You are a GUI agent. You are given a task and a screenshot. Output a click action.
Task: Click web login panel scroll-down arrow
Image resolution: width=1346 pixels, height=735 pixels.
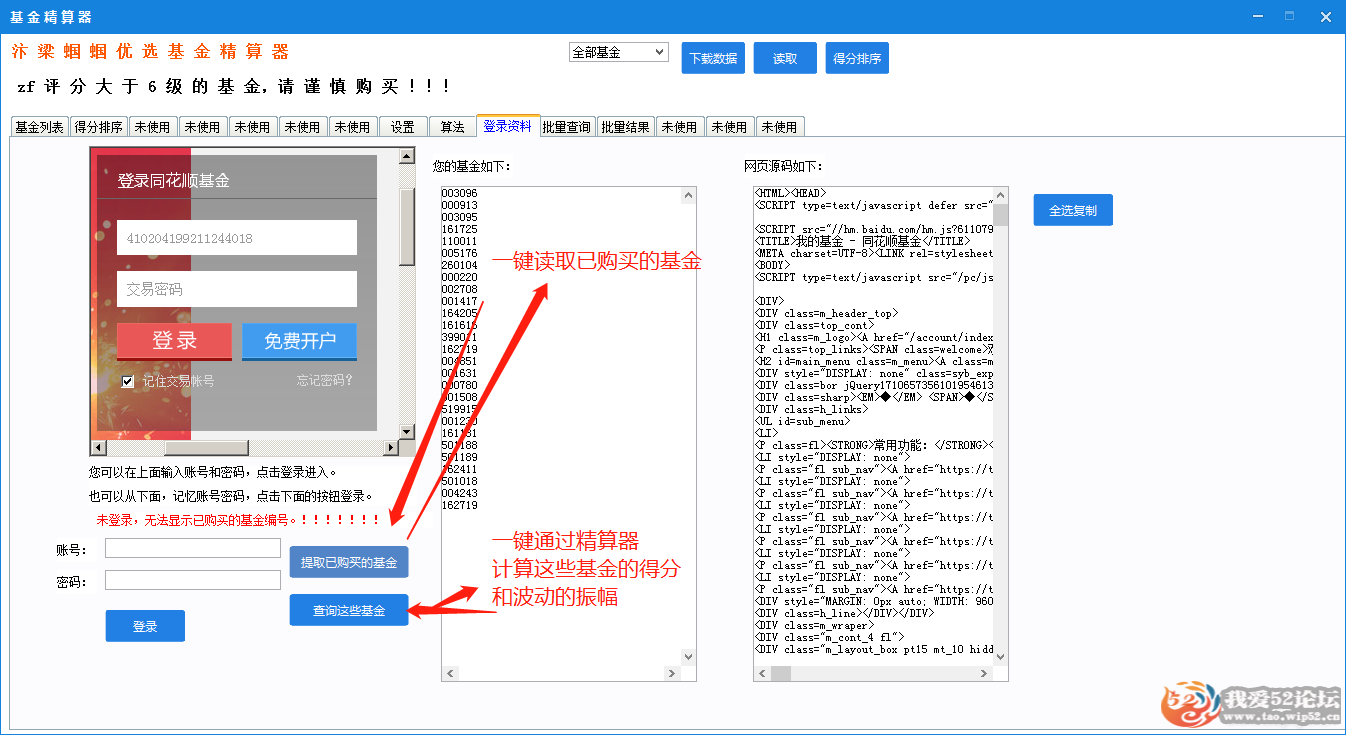[406, 431]
